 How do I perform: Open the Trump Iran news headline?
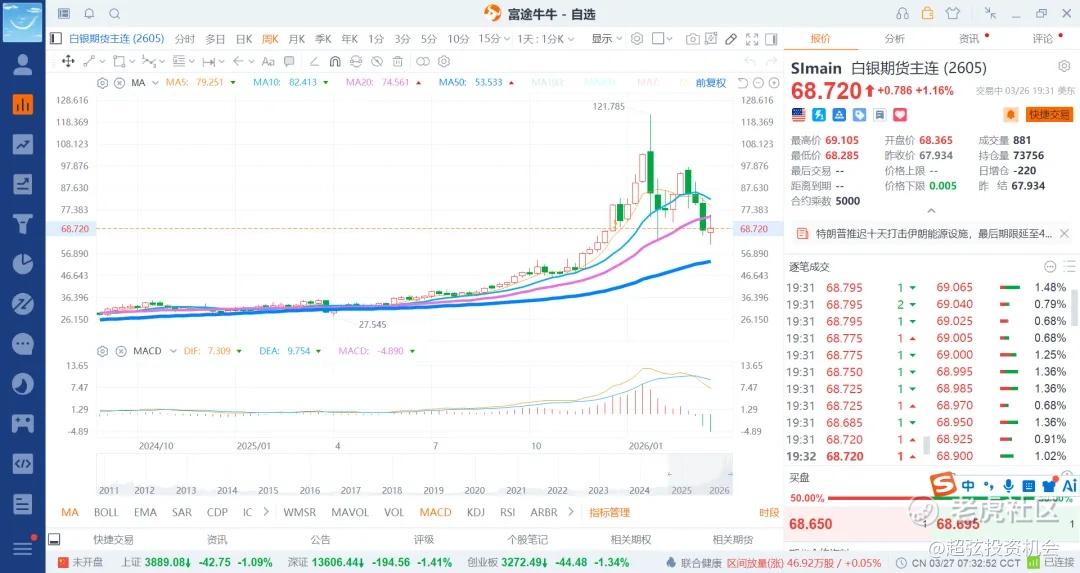coord(933,234)
